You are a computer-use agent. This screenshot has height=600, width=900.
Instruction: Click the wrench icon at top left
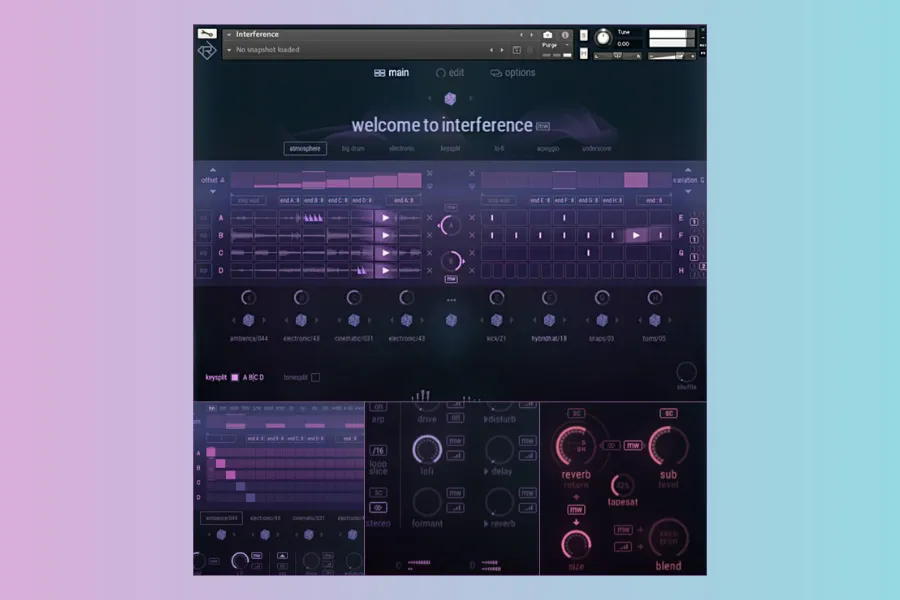tap(207, 35)
